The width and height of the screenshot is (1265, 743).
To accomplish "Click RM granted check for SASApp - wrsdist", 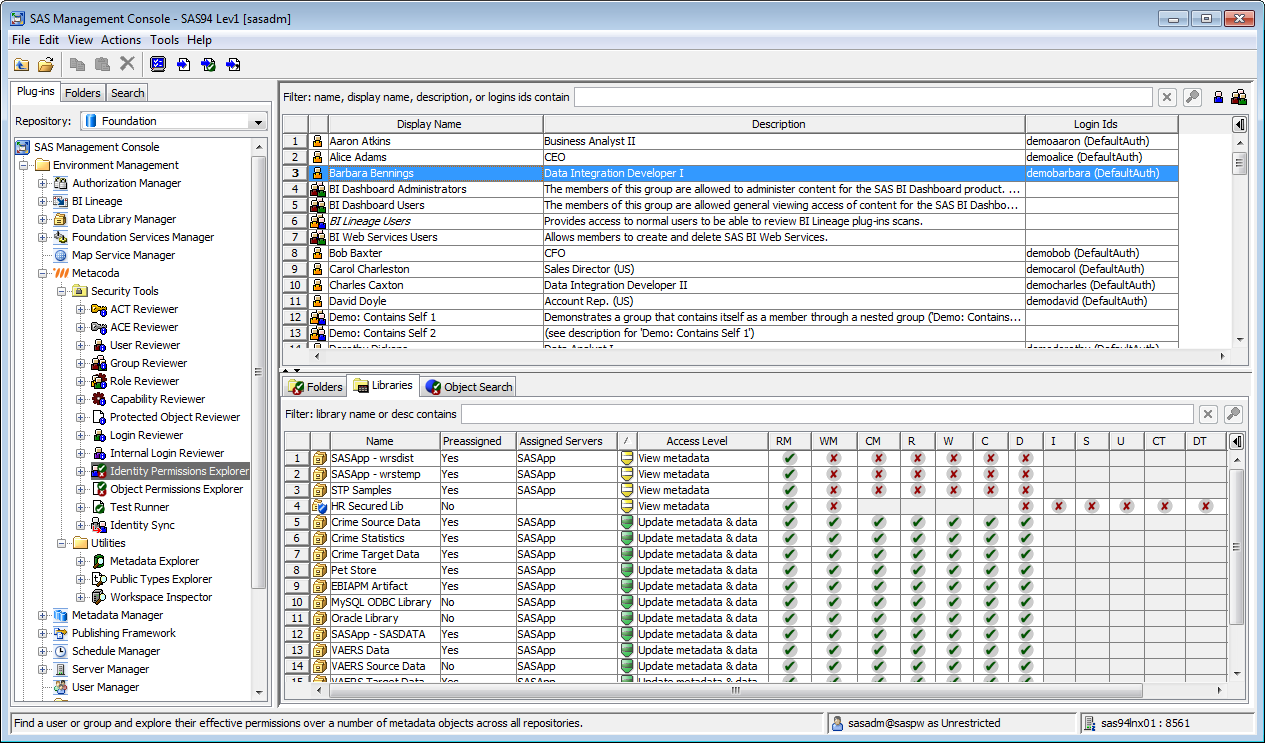I will coord(789,458).
